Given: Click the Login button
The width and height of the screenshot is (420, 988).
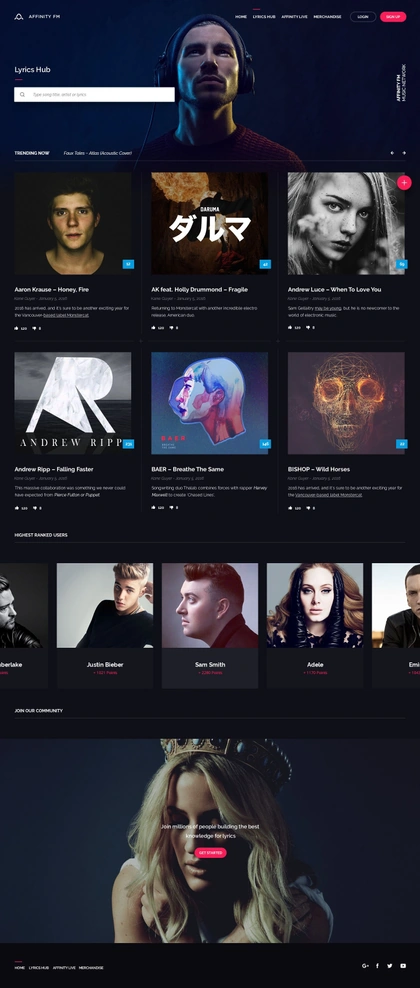Looking at the screenshot, I should pos(363,17).
